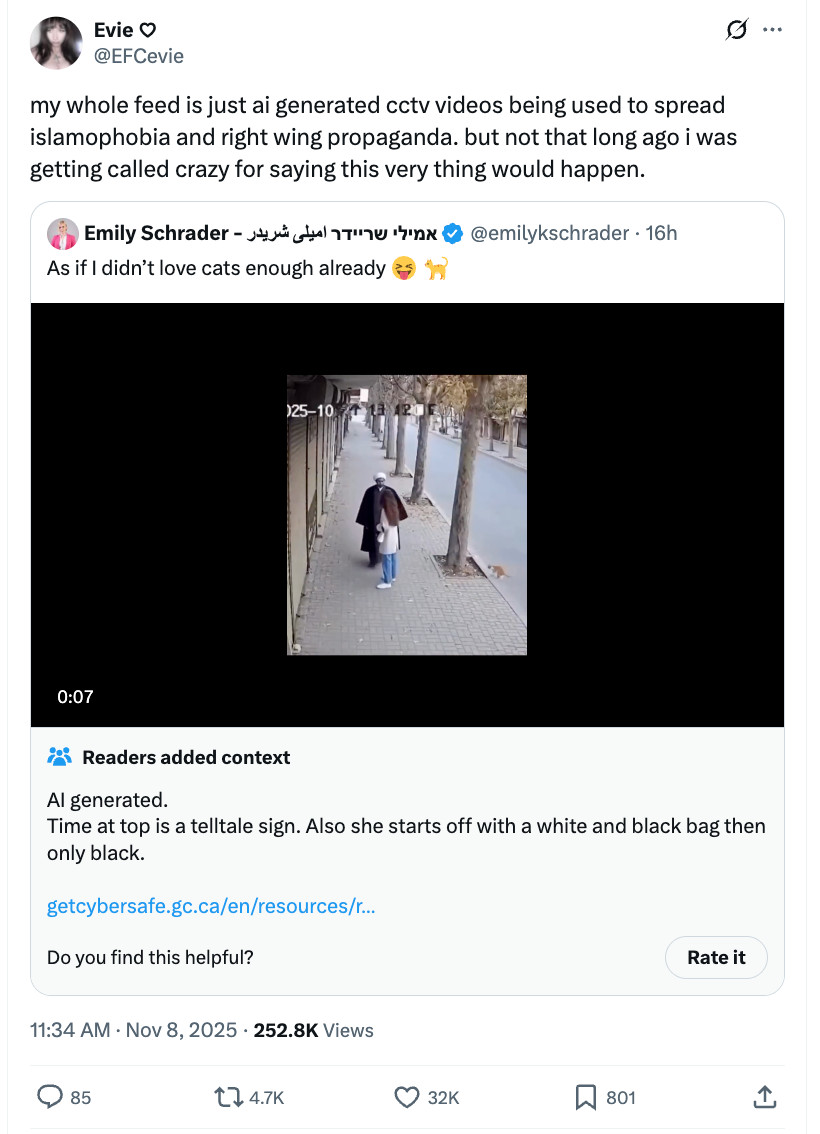Click the reply comment icon

pyautogui.click(x=50, y=1097)
